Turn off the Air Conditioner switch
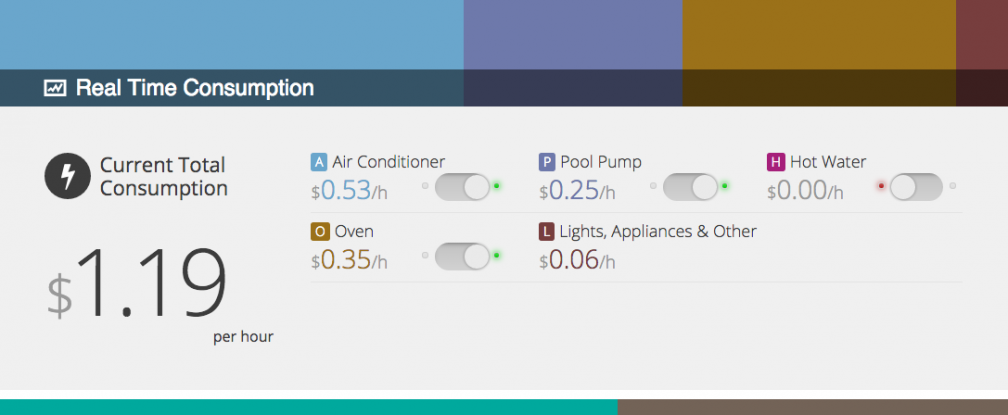 (x=462, y=187)
